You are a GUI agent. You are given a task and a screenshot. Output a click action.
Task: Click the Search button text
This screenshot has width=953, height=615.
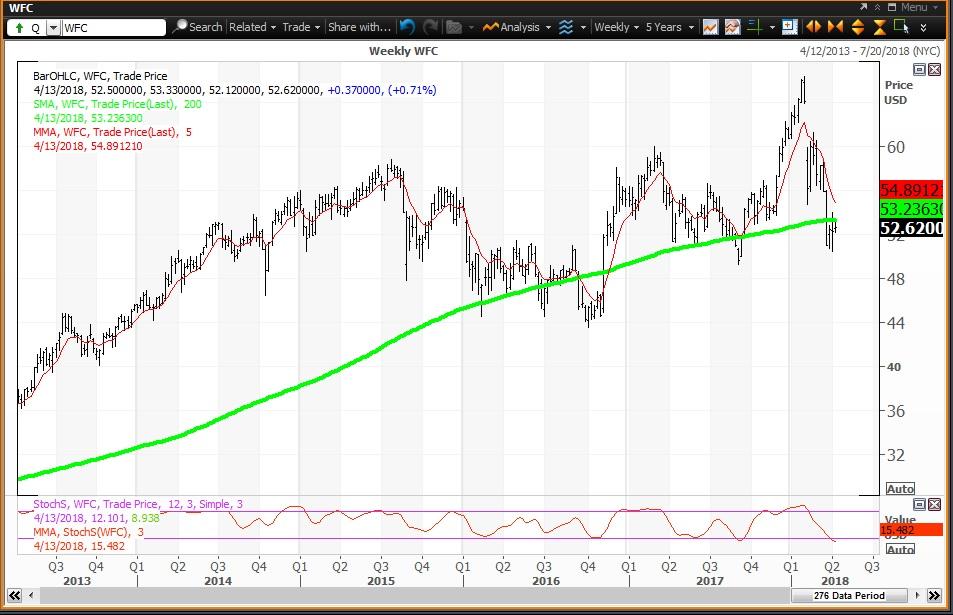click(x=205, y=27)
